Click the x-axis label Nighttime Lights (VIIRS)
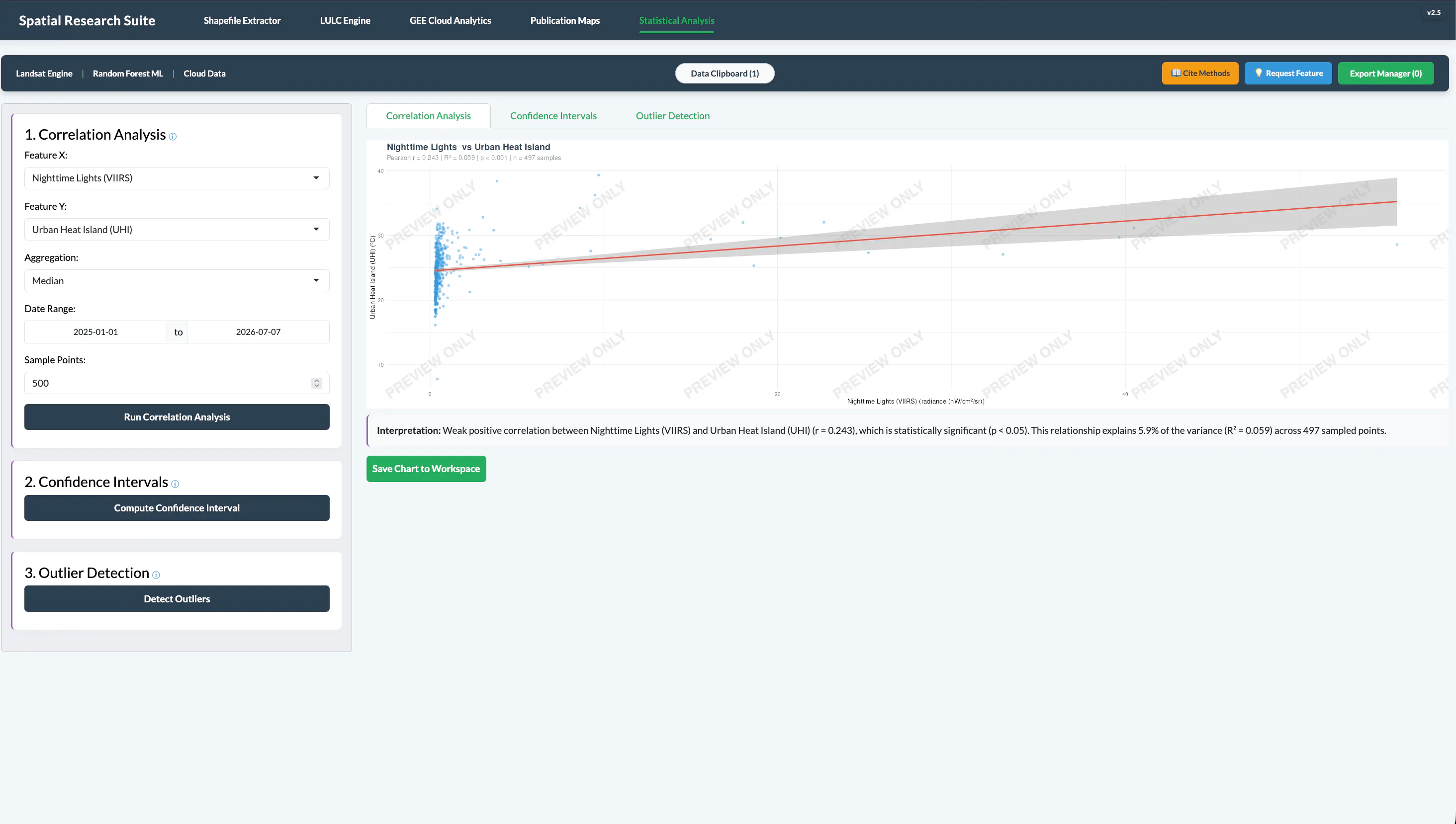Viewport: 1456px width, 824px height. coord(915,401)
